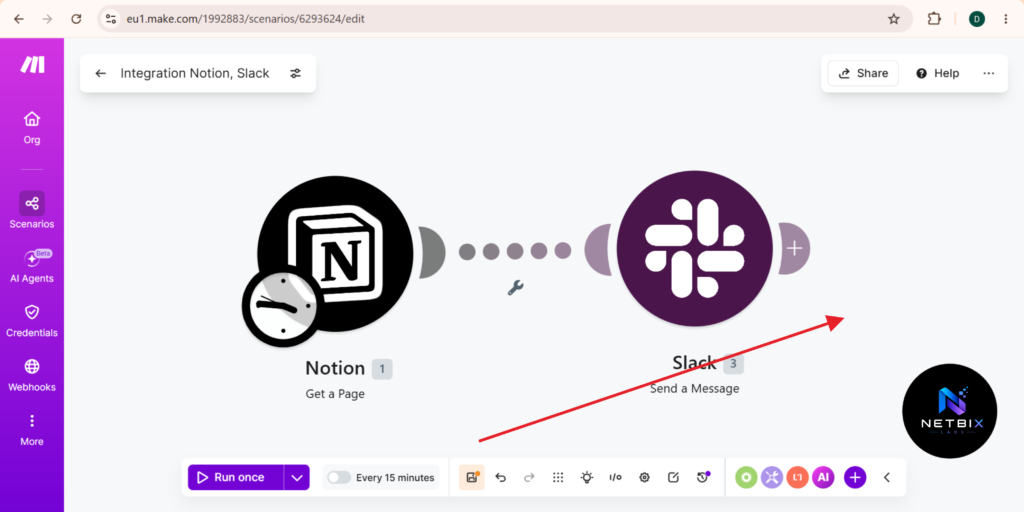Viewport: 1024px width, 512px height.
Task: Open the Chrome three-dot menu
Action: tap(1006, 19)
